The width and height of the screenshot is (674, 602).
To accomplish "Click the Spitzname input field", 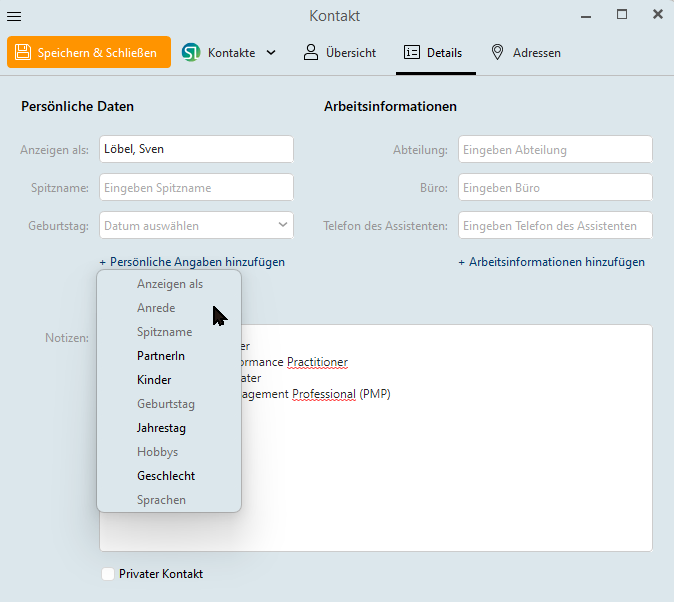I will pos(196,187).
